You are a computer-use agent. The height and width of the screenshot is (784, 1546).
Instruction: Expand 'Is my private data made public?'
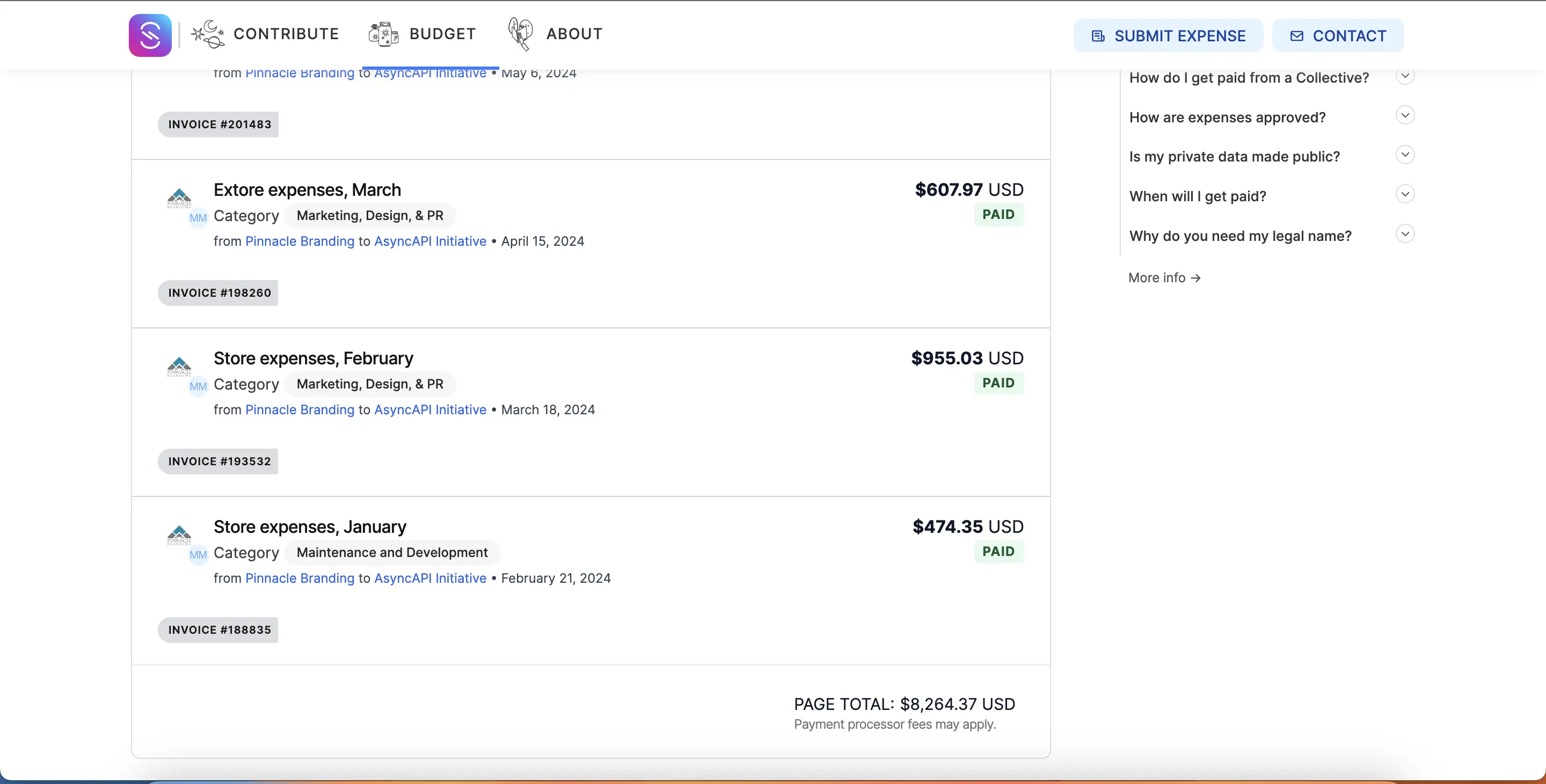point(1404,155)
